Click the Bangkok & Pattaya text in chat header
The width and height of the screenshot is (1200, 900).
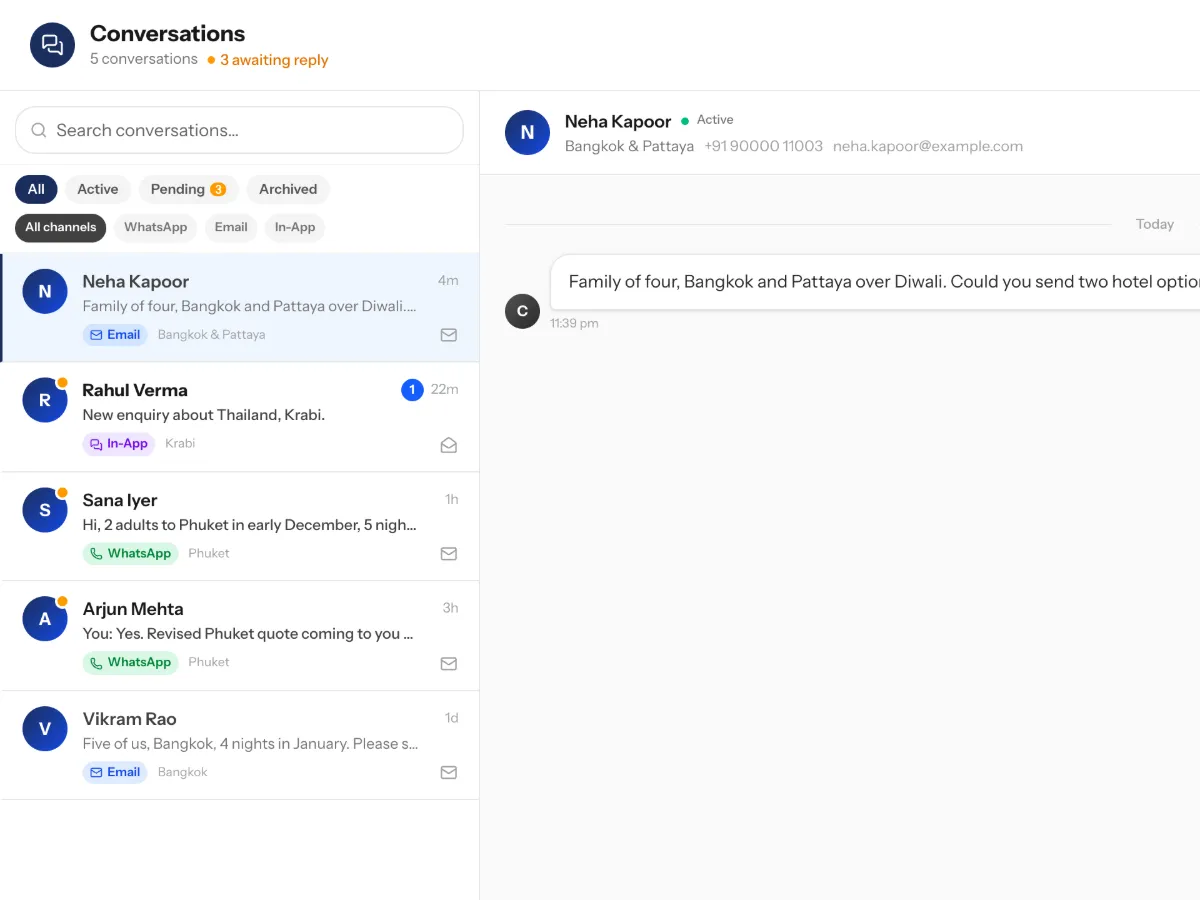(629, 146)
